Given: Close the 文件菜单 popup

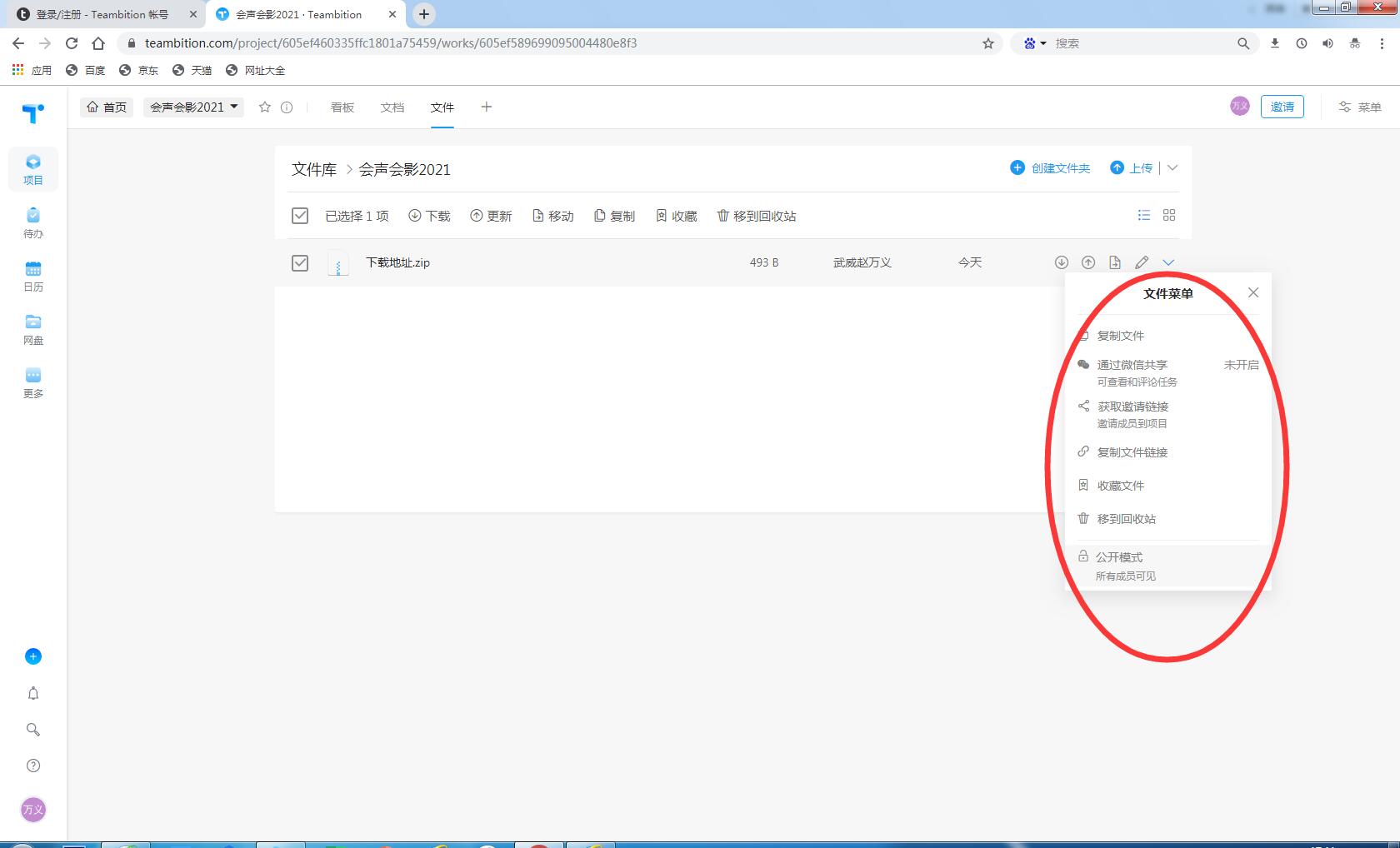Looking at the screenshot, I should coord(1253,292).
